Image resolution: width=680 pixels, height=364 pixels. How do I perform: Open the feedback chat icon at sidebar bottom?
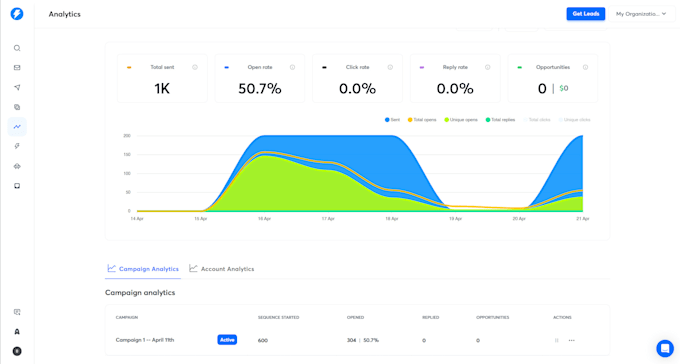pyautogui.click(x=17, y=312)
